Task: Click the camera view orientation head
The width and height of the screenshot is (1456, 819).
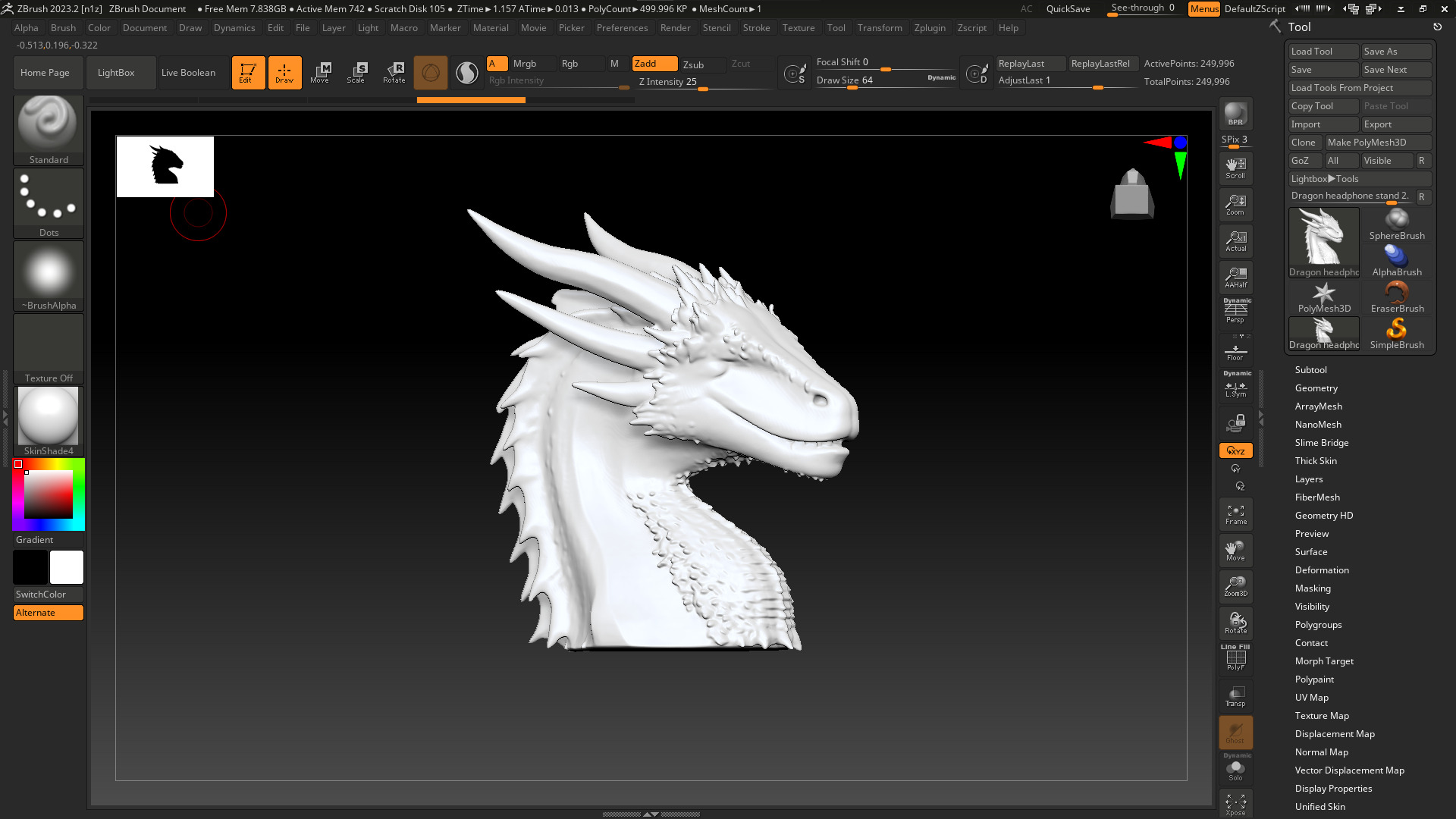Action: pos(1132,194)
